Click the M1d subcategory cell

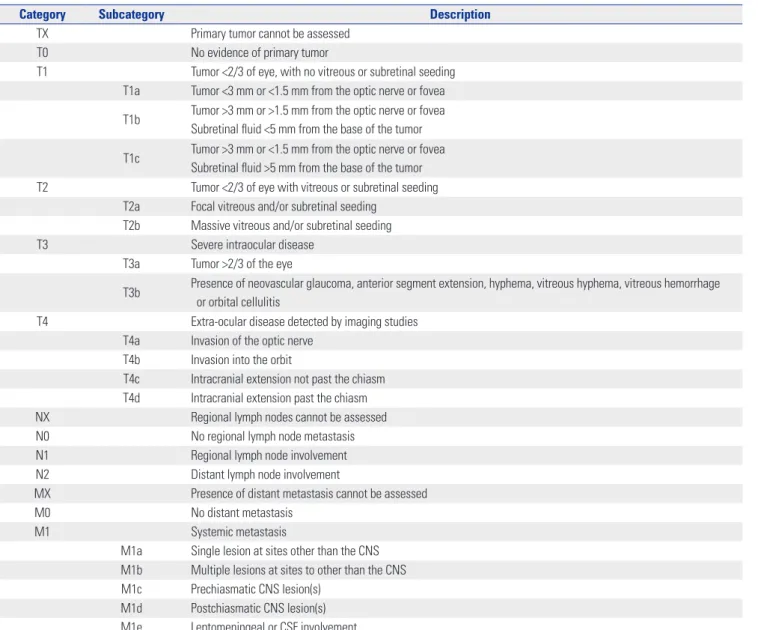[131, 608]
